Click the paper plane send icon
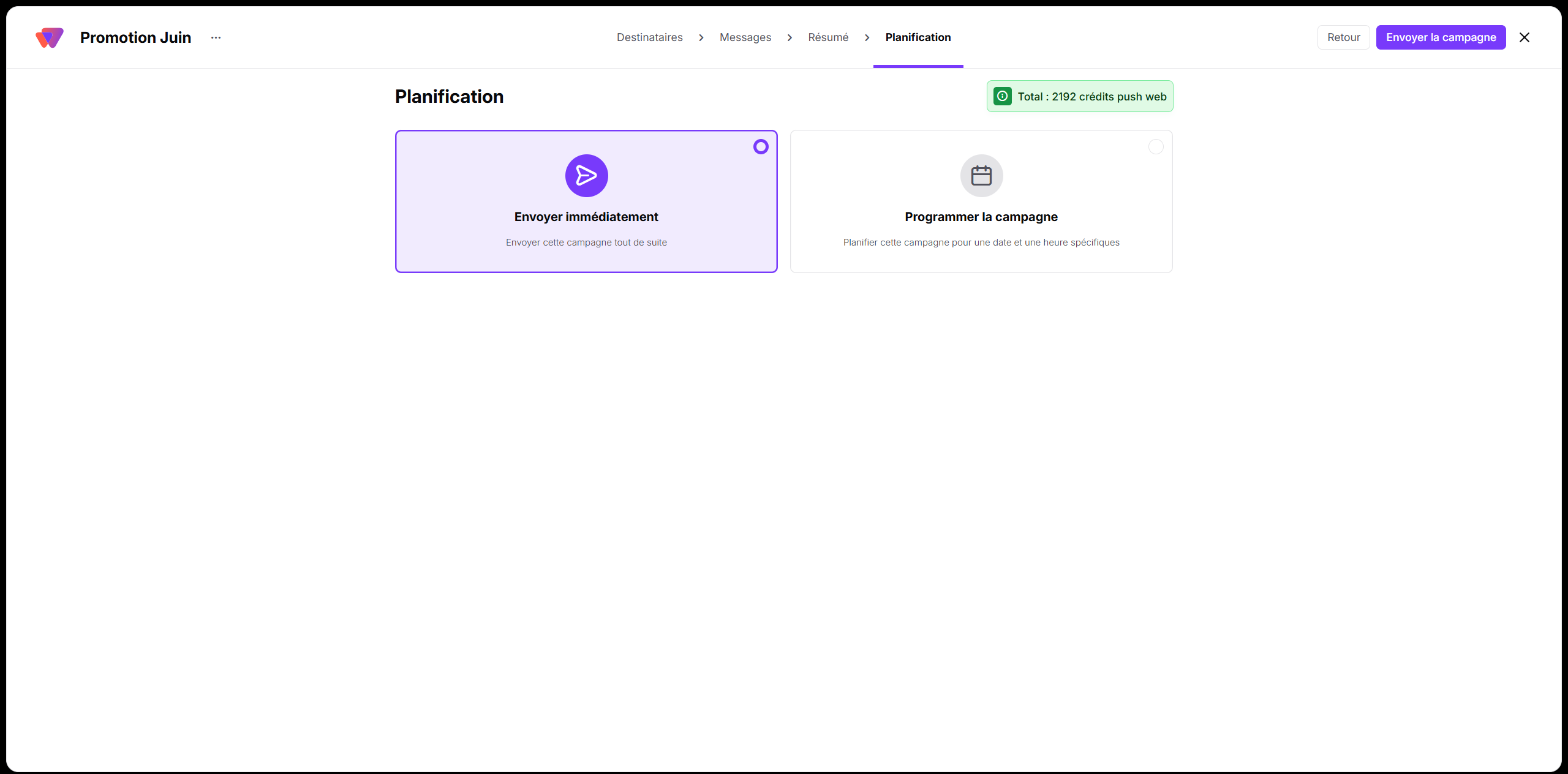This screenshot has height=774, width=1568. tap(586, 176)
